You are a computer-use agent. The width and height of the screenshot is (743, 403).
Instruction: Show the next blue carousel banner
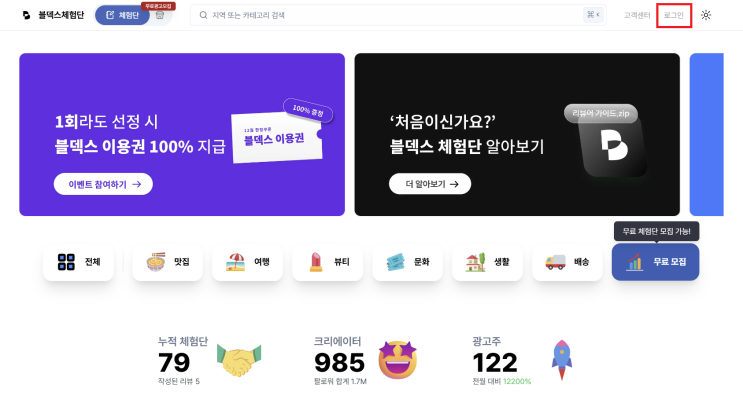click(707, 135)
